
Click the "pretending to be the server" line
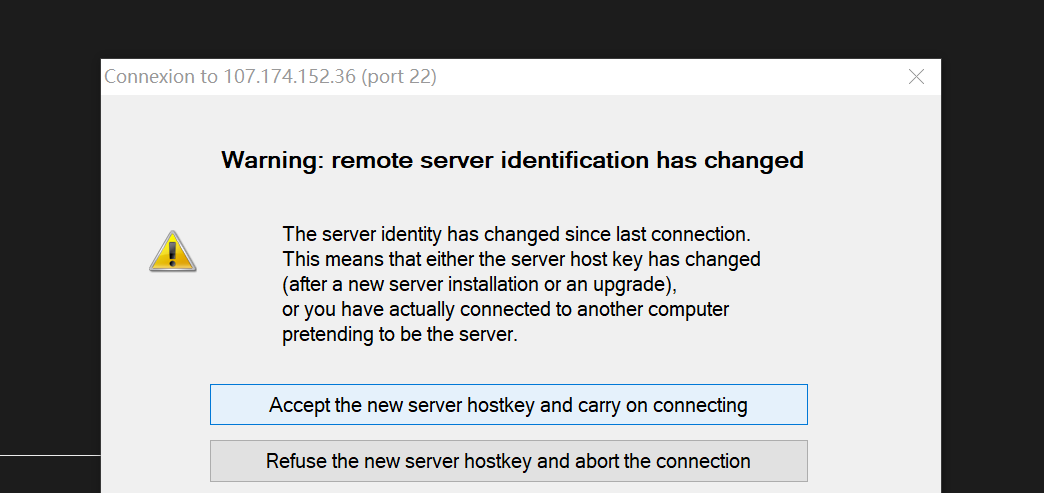[x=400, y=335]
